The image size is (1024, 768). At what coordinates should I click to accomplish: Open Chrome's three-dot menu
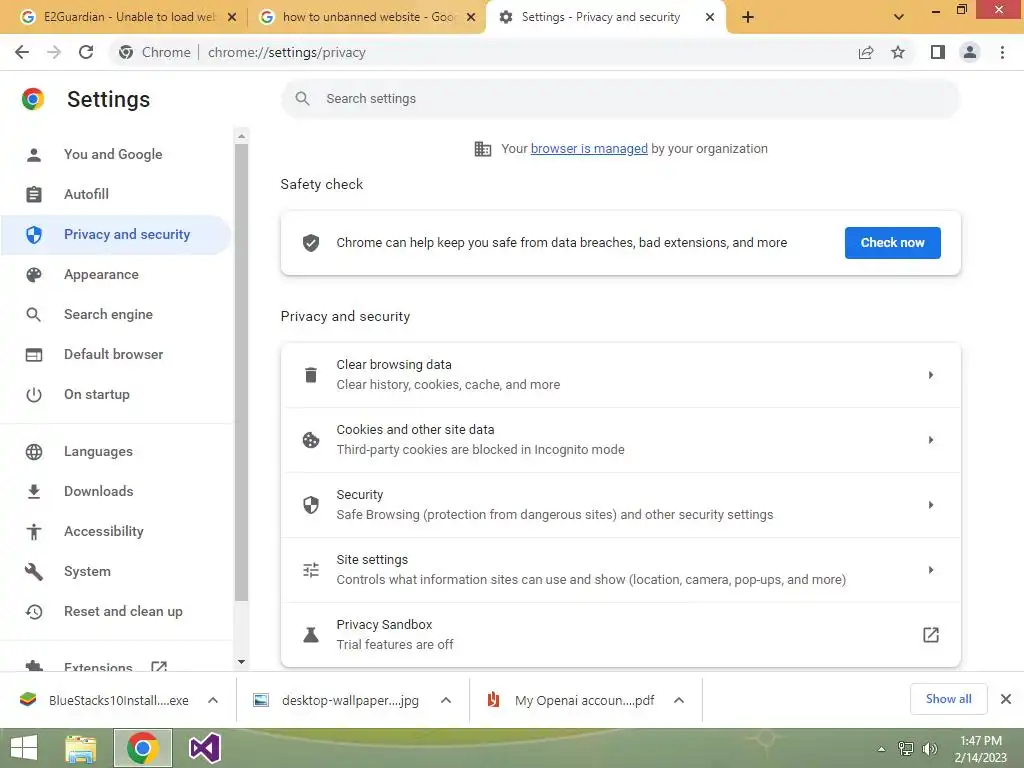click(1002, 52)
